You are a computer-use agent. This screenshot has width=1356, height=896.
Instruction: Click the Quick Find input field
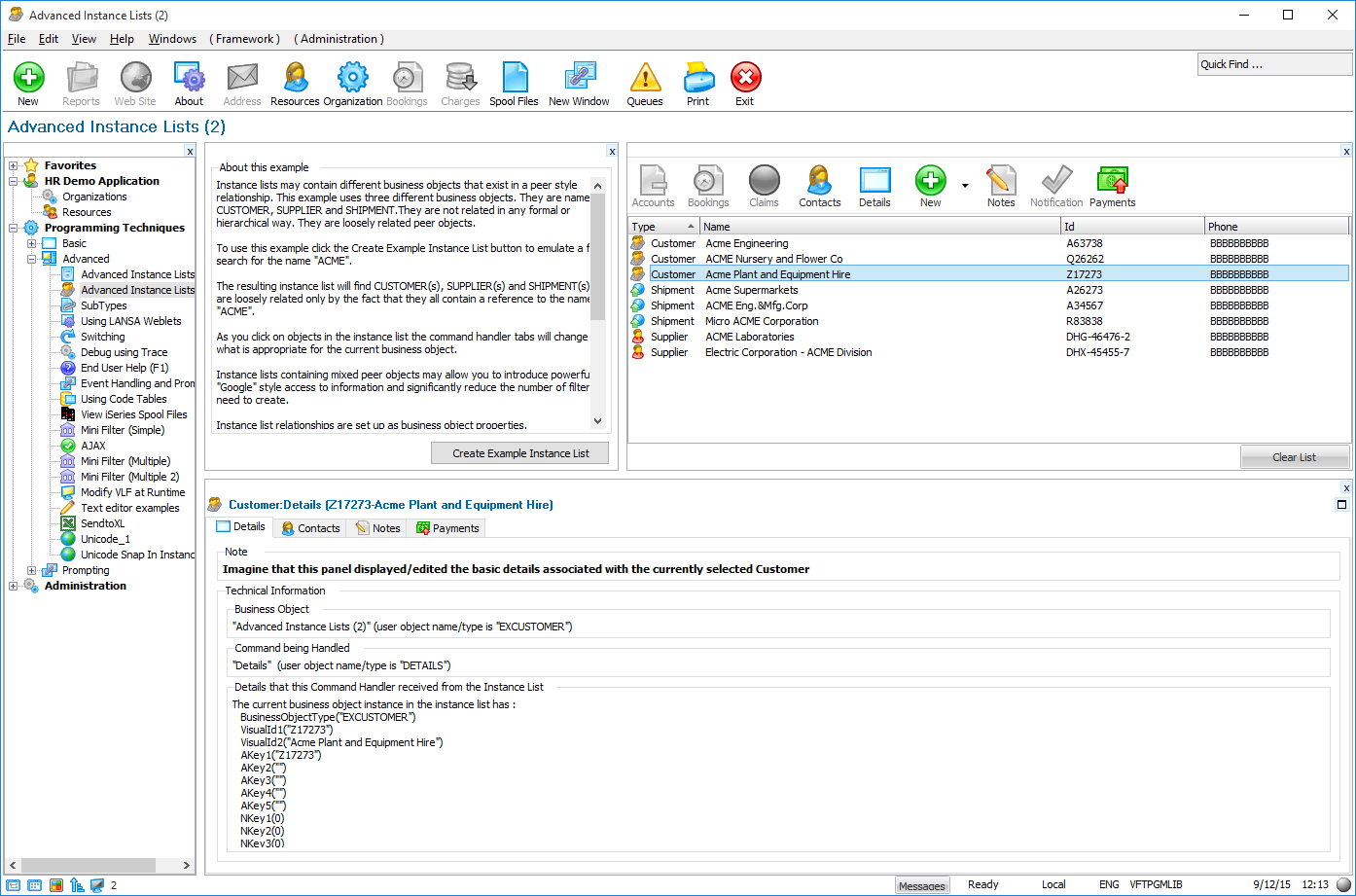click(1274, 64)
